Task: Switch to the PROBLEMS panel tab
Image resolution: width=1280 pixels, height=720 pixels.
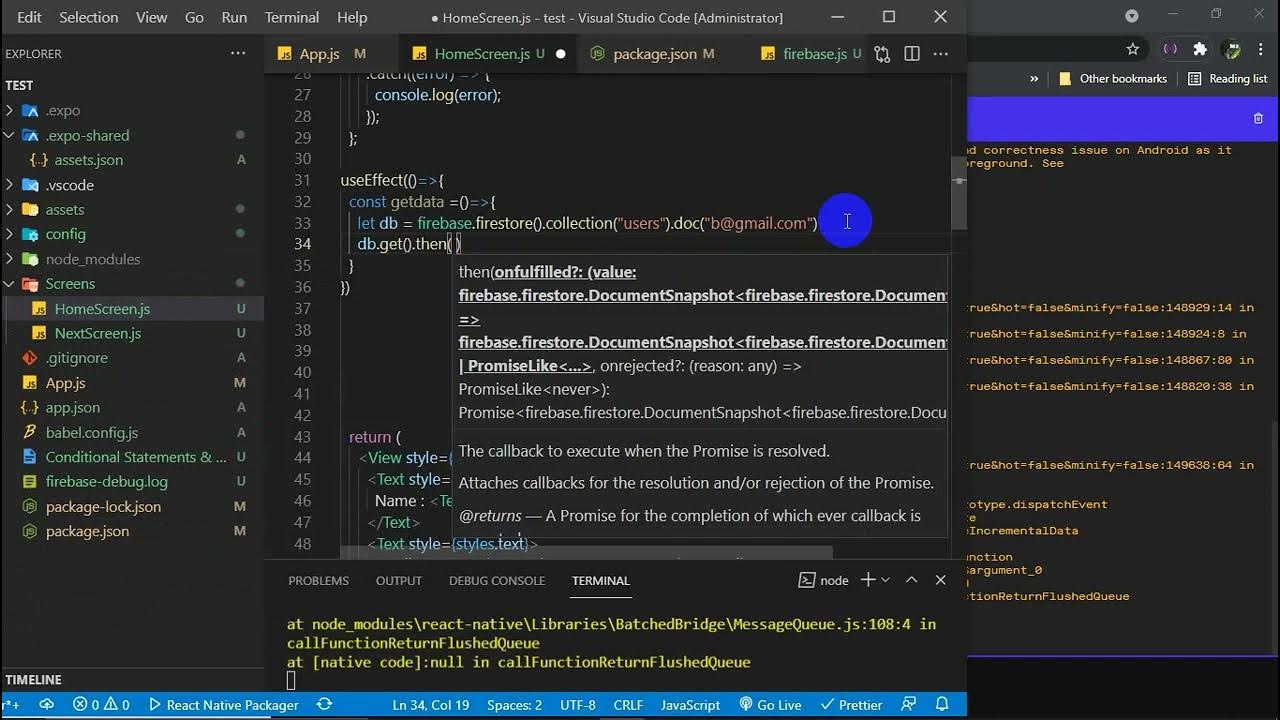Action: tap(319, 581)
